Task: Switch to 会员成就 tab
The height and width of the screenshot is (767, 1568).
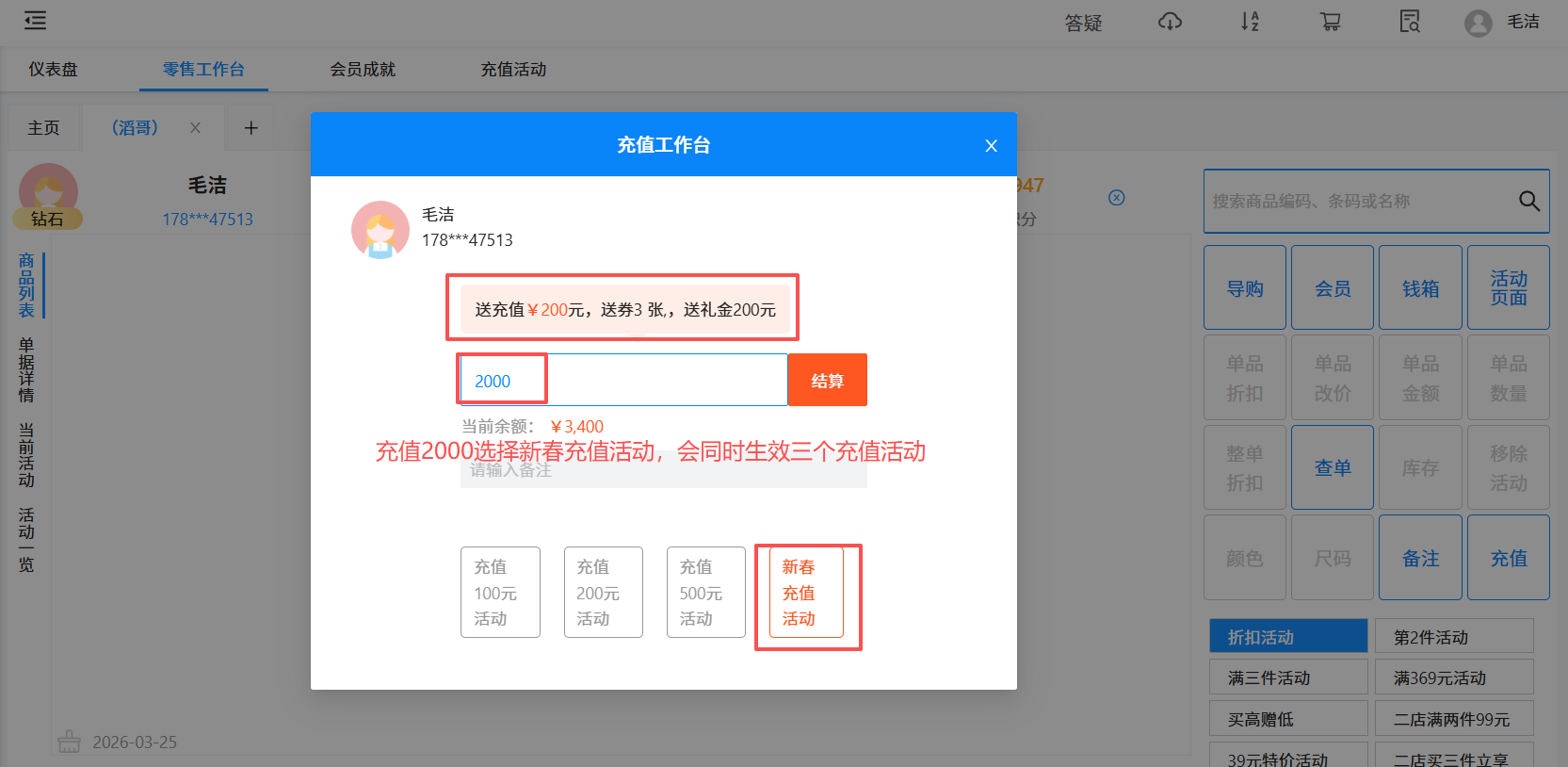Action: [x=363, y=69]
